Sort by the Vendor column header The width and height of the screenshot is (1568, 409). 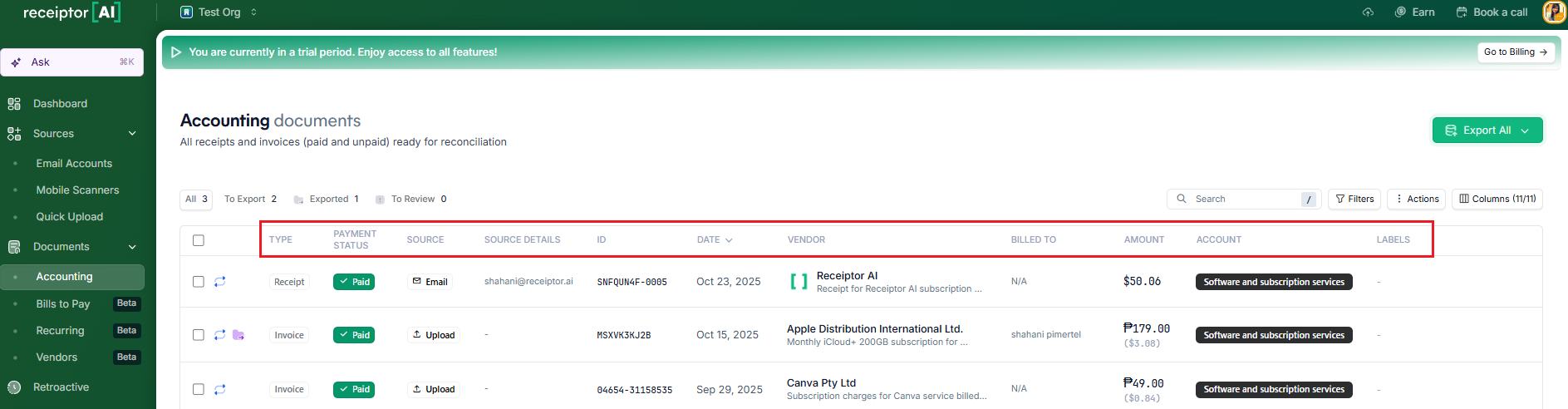(x=806, y=240)
